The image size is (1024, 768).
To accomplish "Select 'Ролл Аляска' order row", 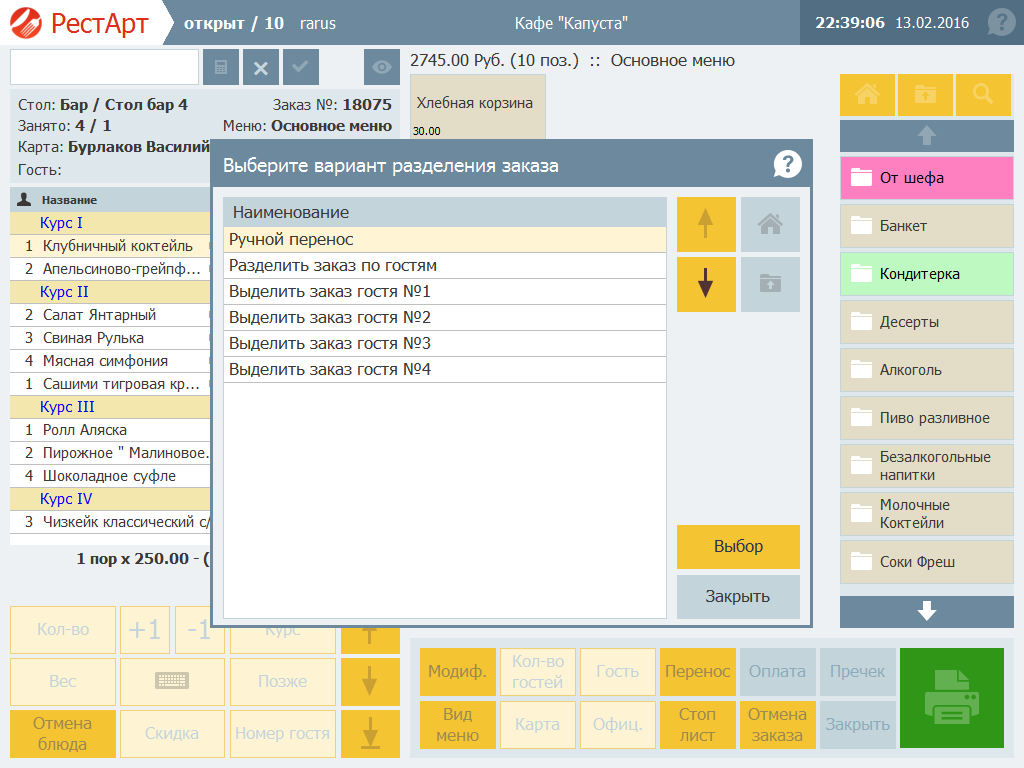I will click(110, 430).
